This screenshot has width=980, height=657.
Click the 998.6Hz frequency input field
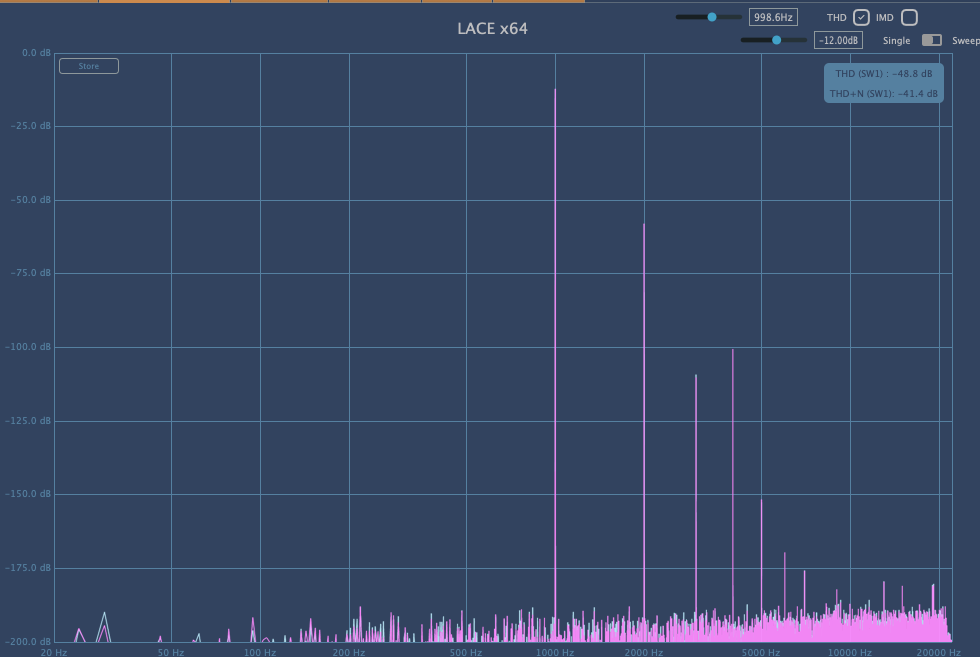tap(773, 18)
